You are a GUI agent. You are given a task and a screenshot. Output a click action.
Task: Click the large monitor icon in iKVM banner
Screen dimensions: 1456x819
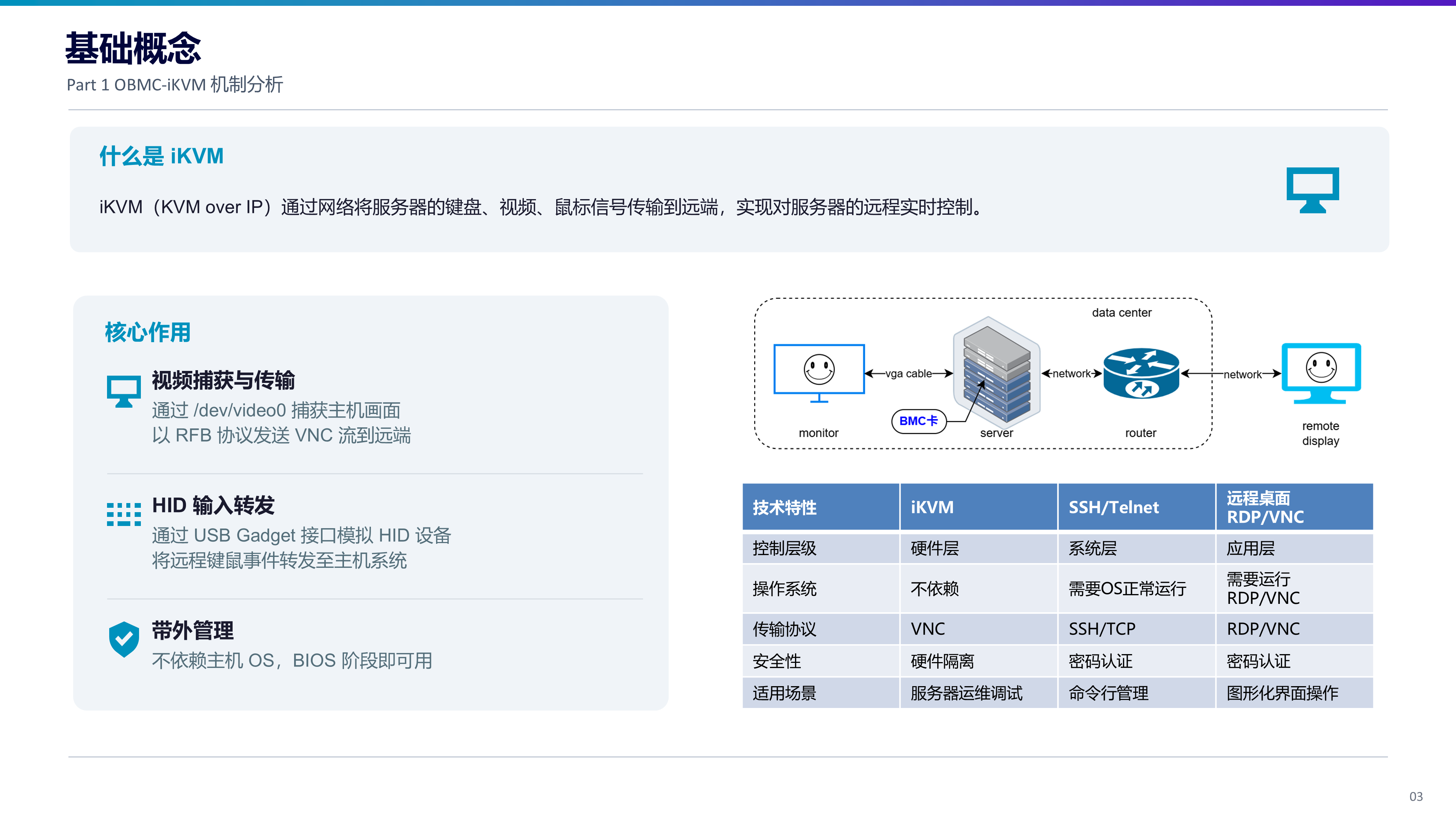tap(1313, 190)
